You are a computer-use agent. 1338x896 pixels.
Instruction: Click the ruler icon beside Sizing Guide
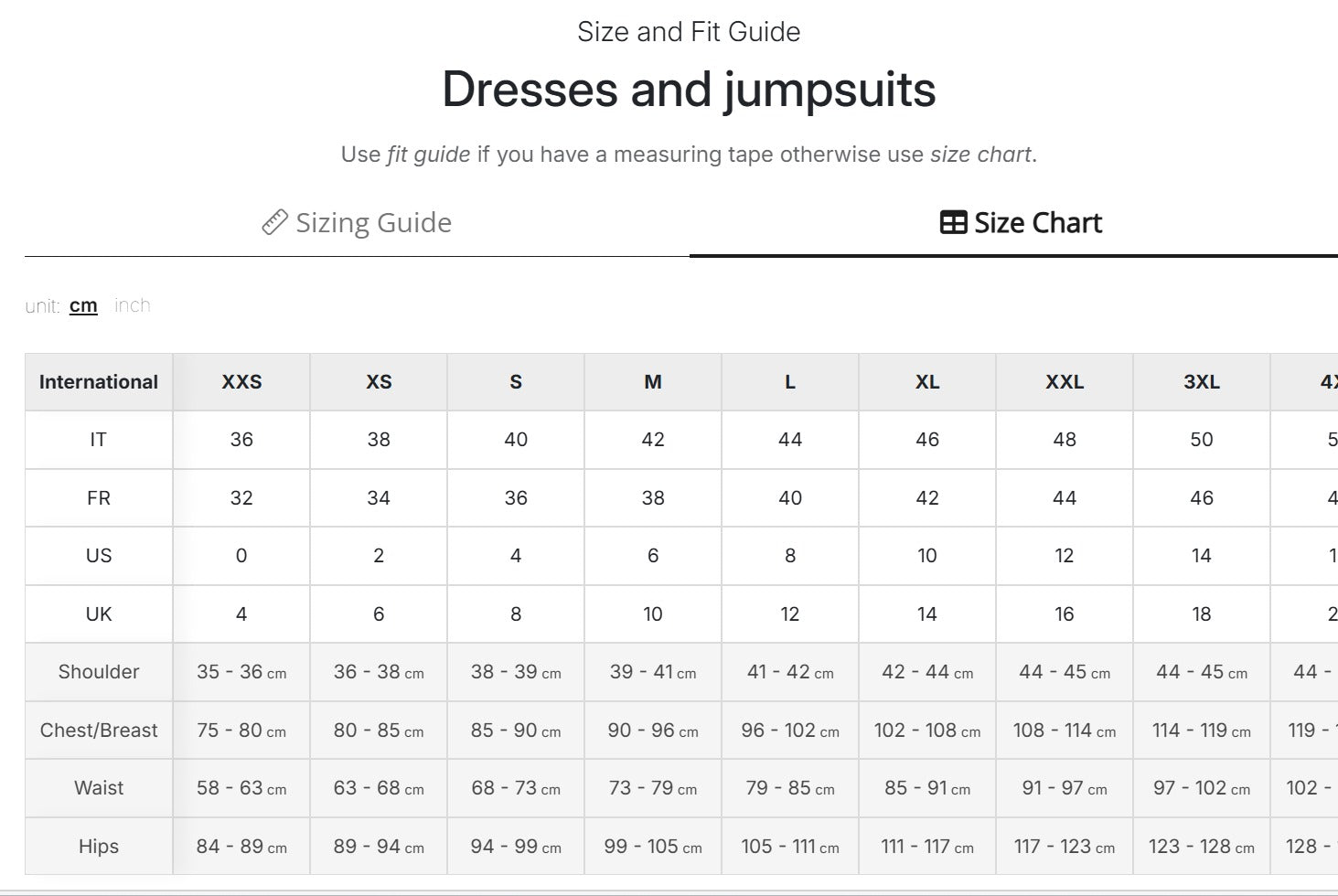[x=274, y=222]
